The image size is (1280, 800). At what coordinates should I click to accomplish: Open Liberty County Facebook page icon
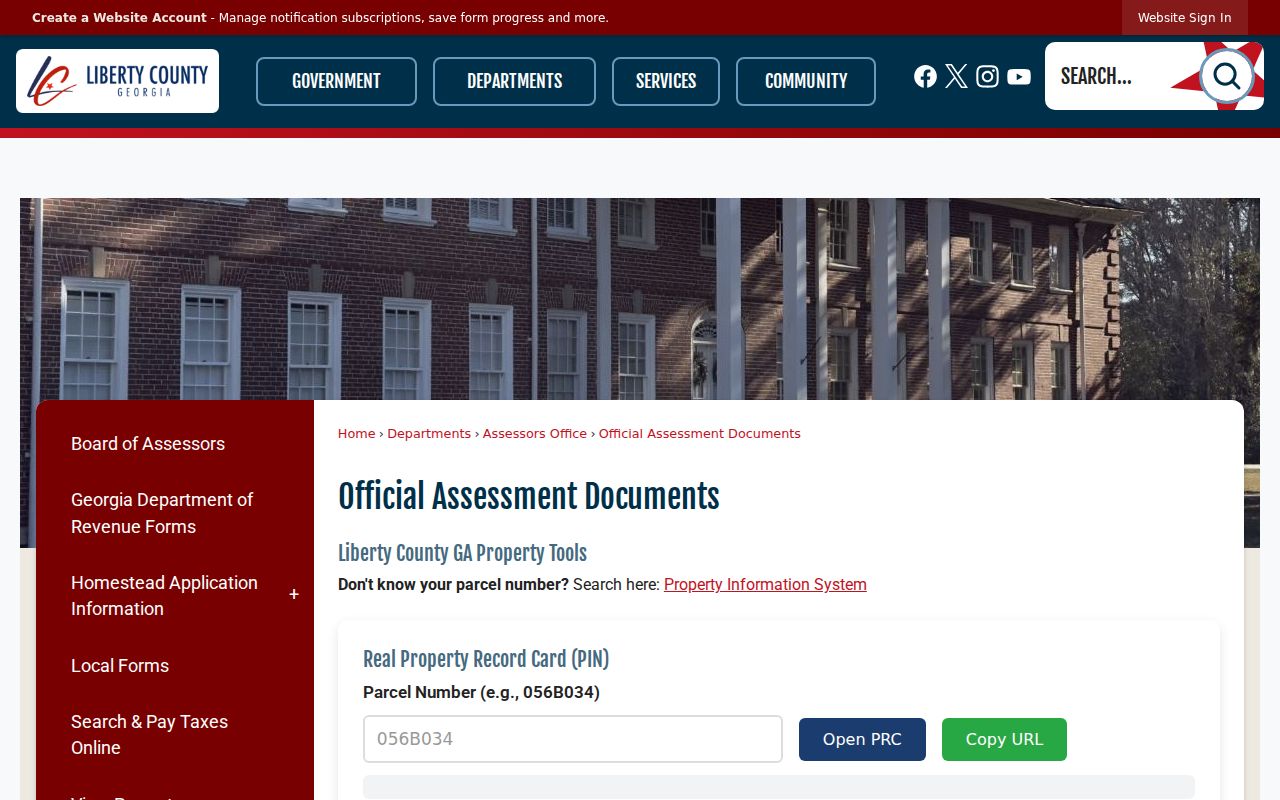925,77
